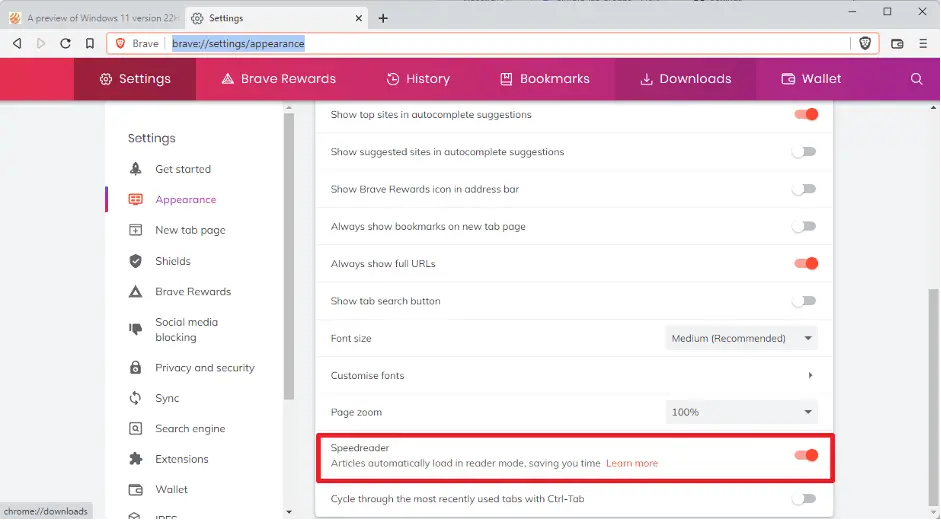941x520 pixels.
Task: Click the Sync sidebar icon
Action: tap(136, 398)
